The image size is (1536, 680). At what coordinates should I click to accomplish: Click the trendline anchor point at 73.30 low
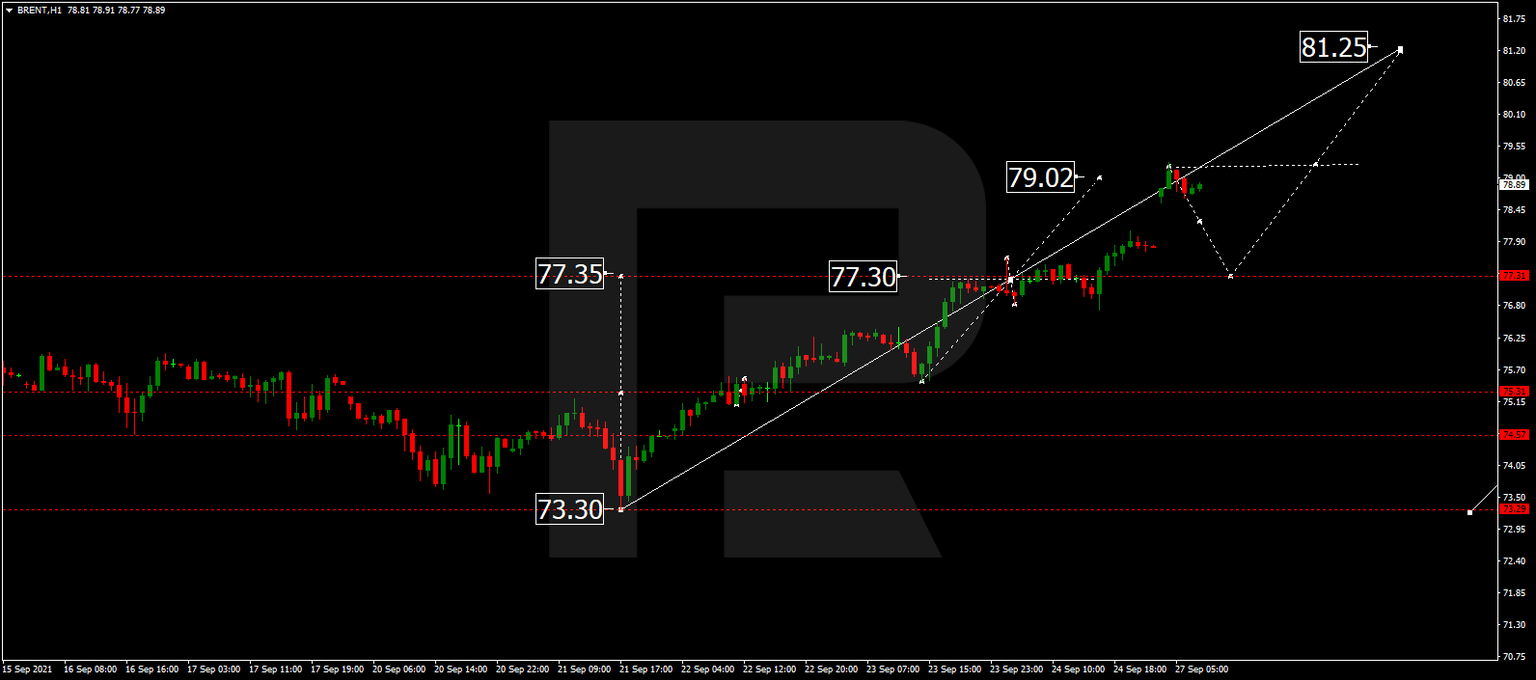(x=621, y=510)
